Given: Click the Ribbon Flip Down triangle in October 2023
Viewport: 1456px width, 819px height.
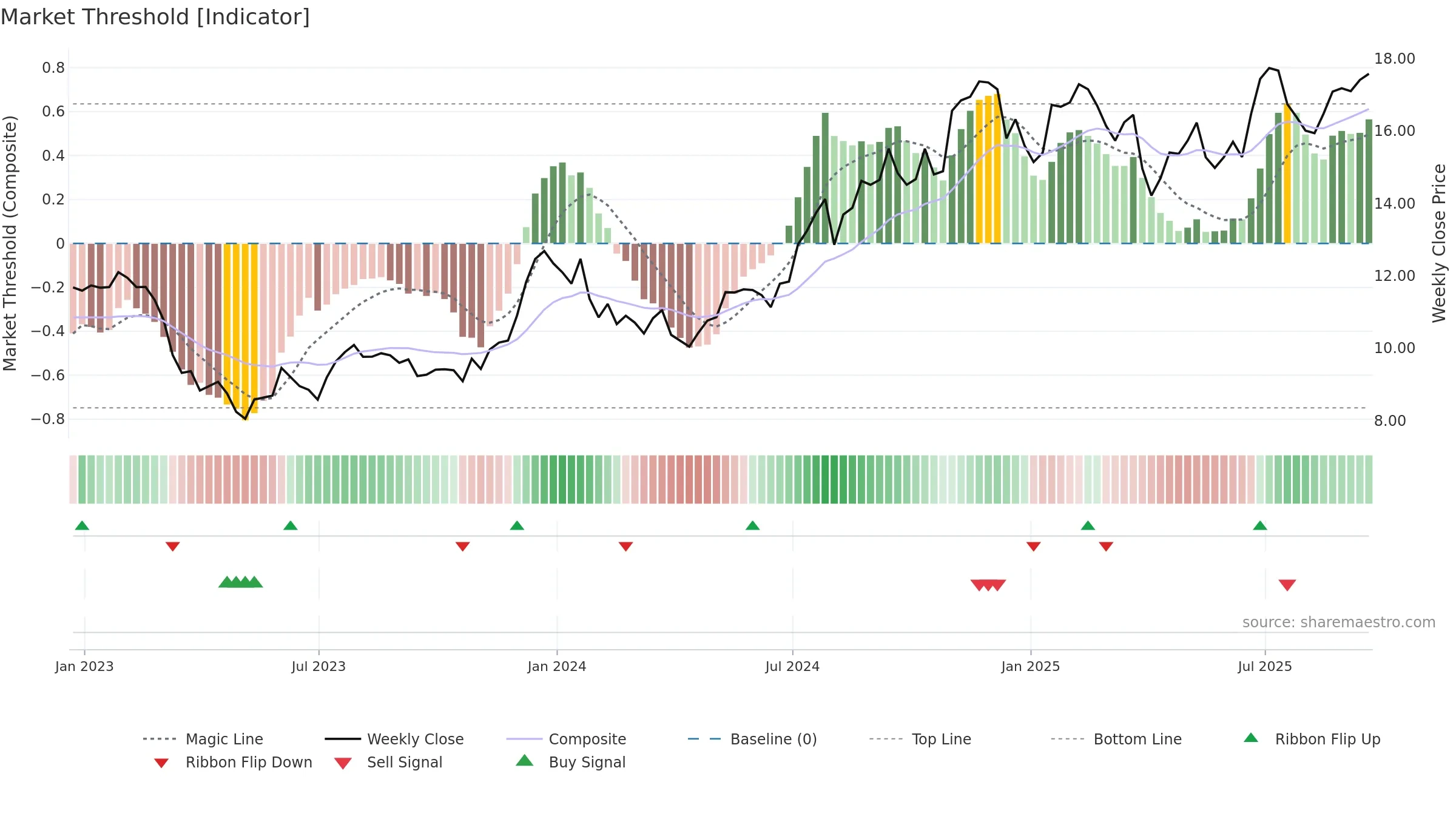Looking at the screenshot, I should pyautogui.click(x=463, y=547).
